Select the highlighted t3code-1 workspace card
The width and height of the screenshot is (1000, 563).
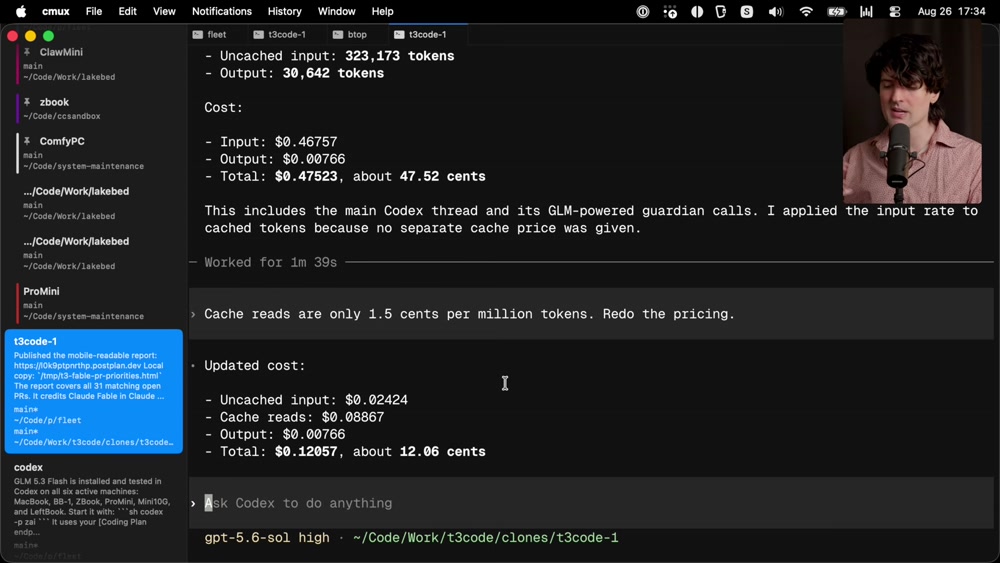[x=94, y=391]
